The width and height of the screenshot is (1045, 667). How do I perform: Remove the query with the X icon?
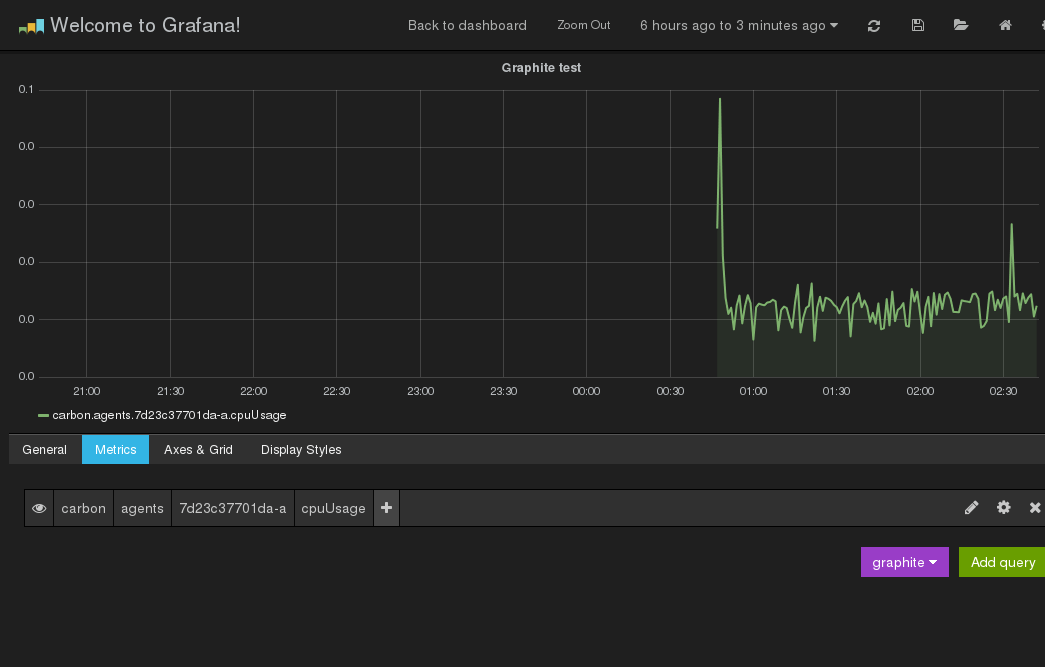pos(1035,508)
